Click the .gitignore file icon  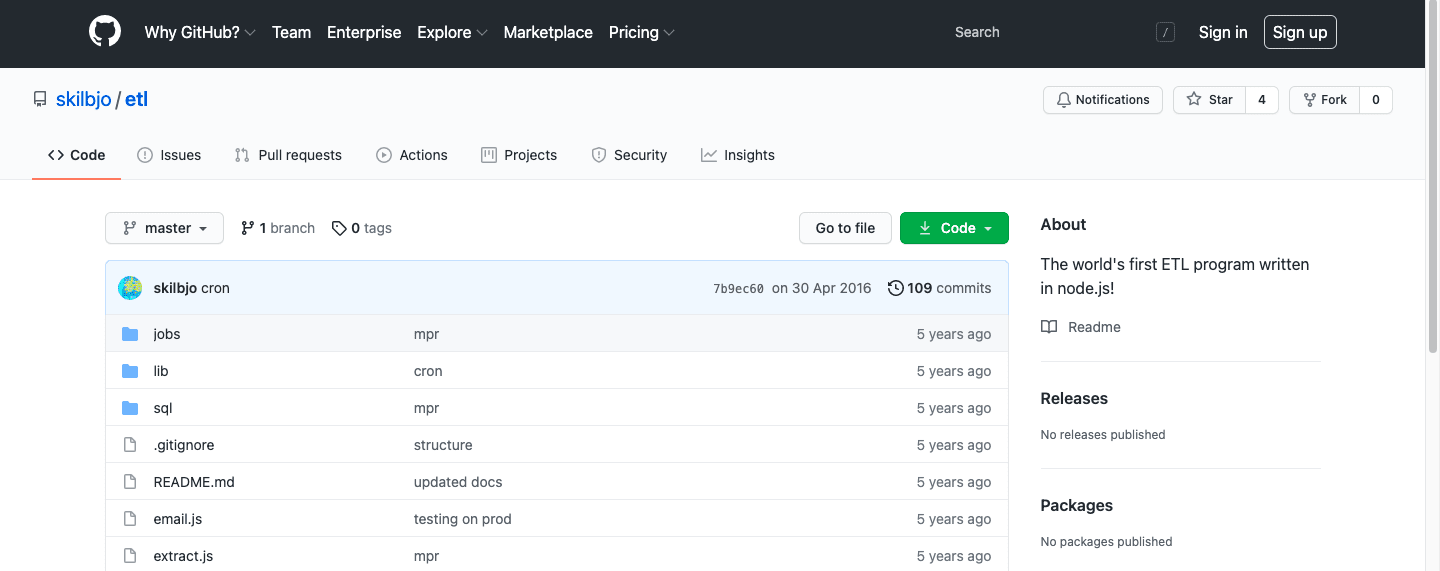129,445
